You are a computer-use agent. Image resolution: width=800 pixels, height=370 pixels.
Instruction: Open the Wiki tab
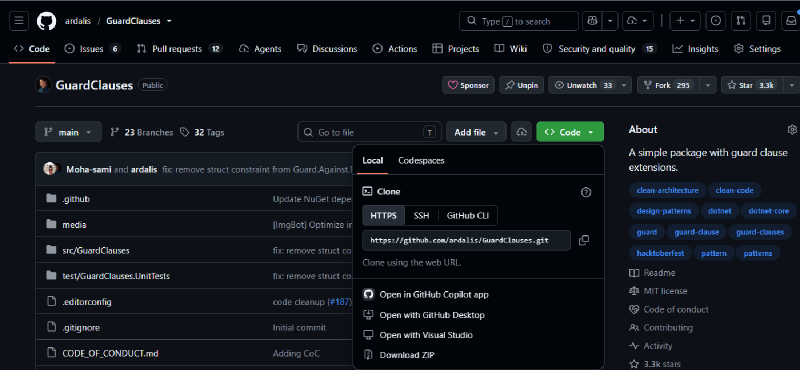click(511, 49)
